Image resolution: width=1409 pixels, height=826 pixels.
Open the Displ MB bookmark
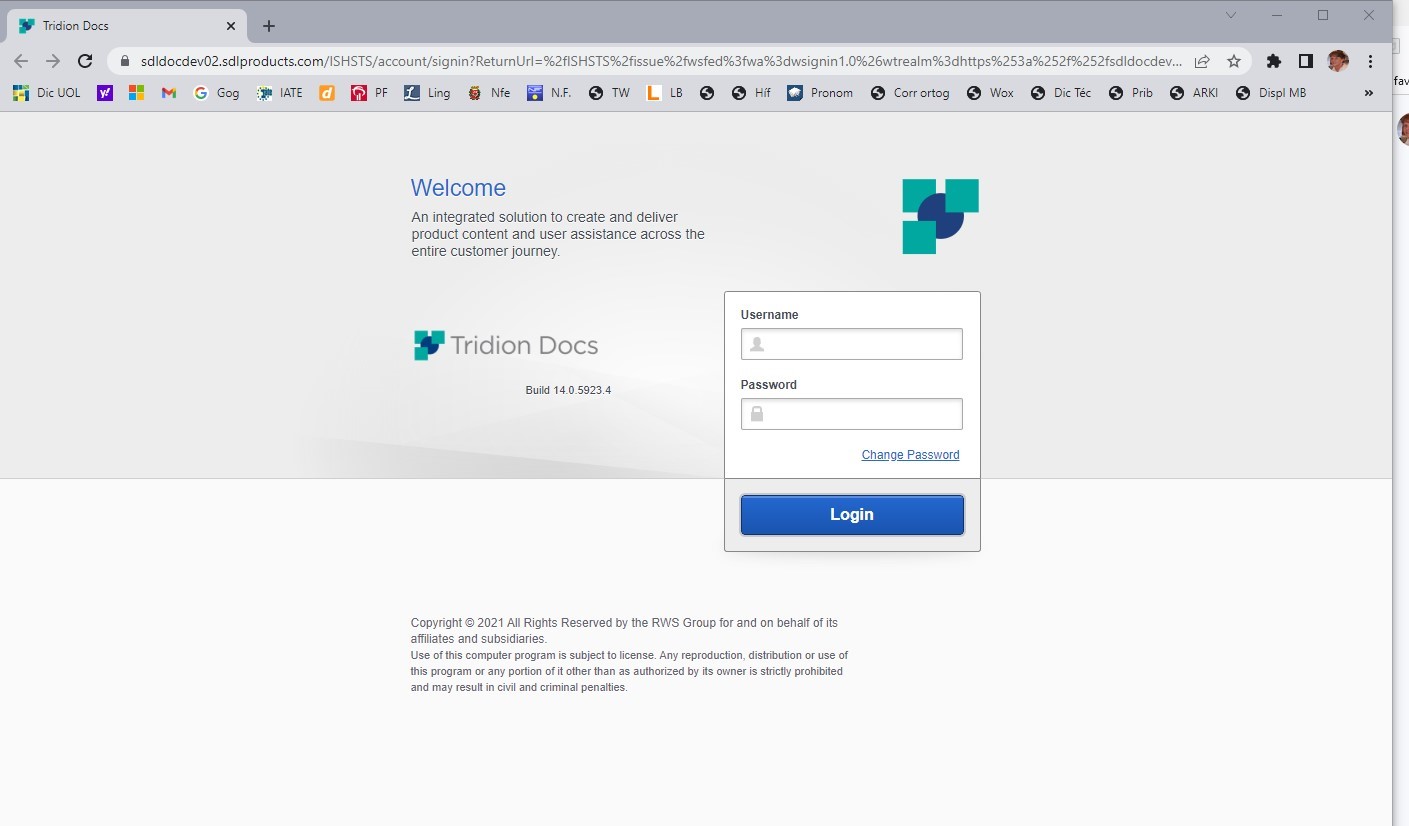[x=1271, y=93]
